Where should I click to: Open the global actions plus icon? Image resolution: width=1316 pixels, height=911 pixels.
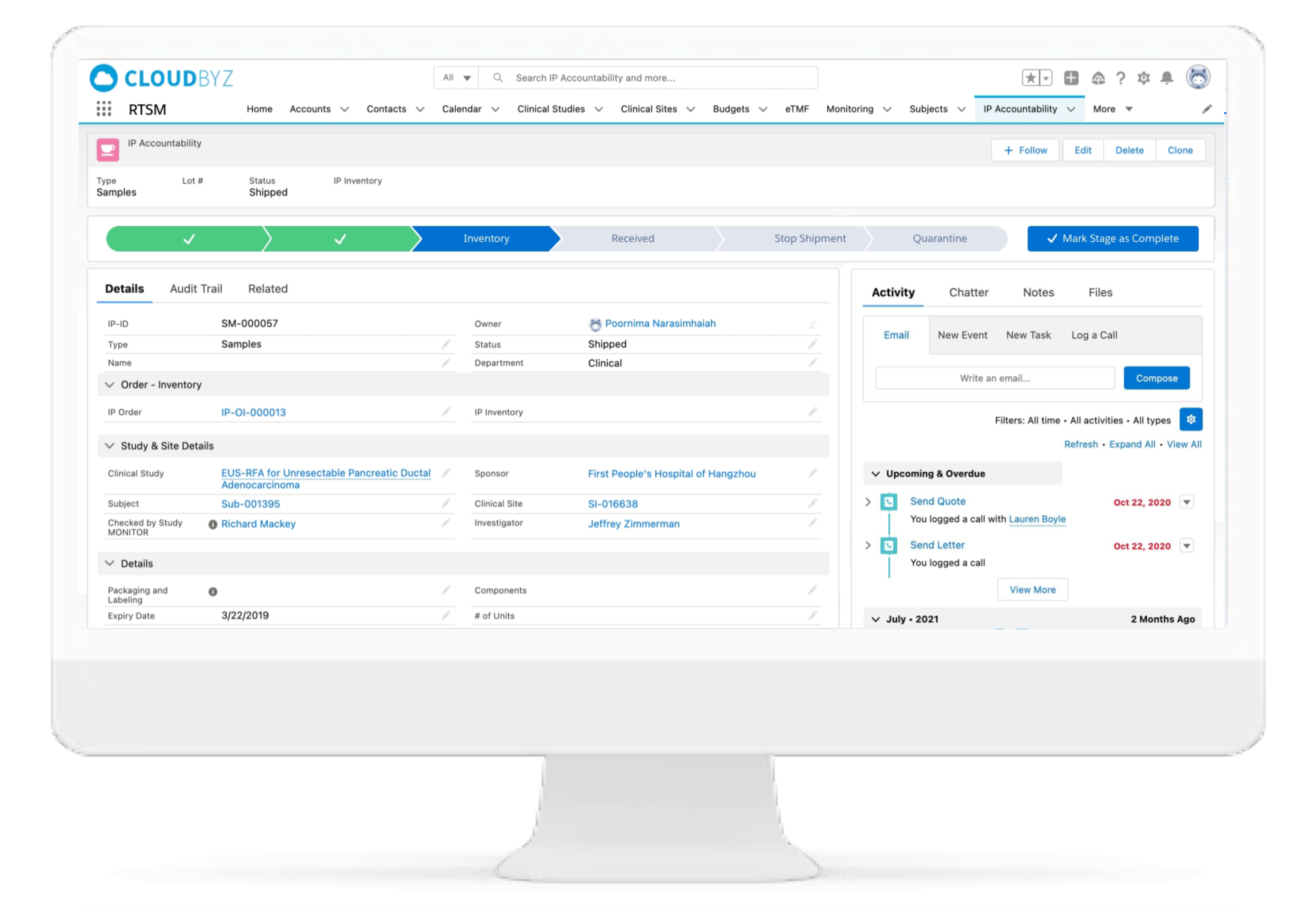(1071, 78)
